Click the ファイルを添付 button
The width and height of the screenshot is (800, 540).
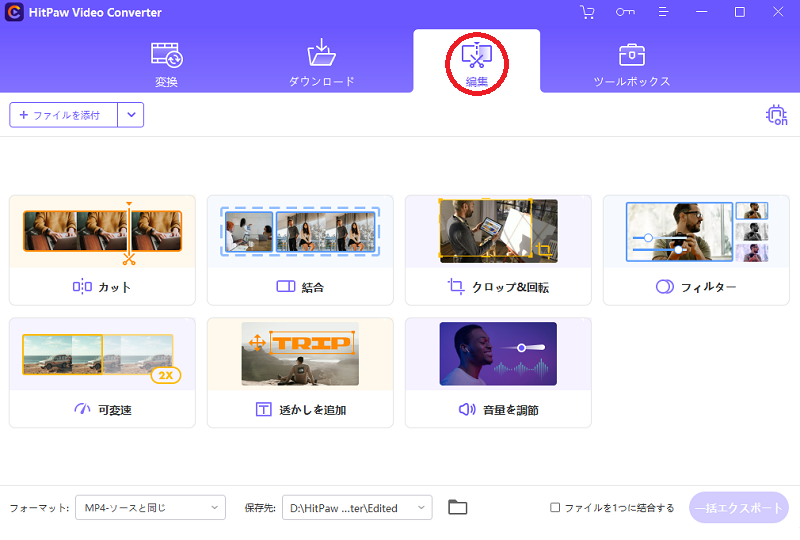click(x=63, y=115)
